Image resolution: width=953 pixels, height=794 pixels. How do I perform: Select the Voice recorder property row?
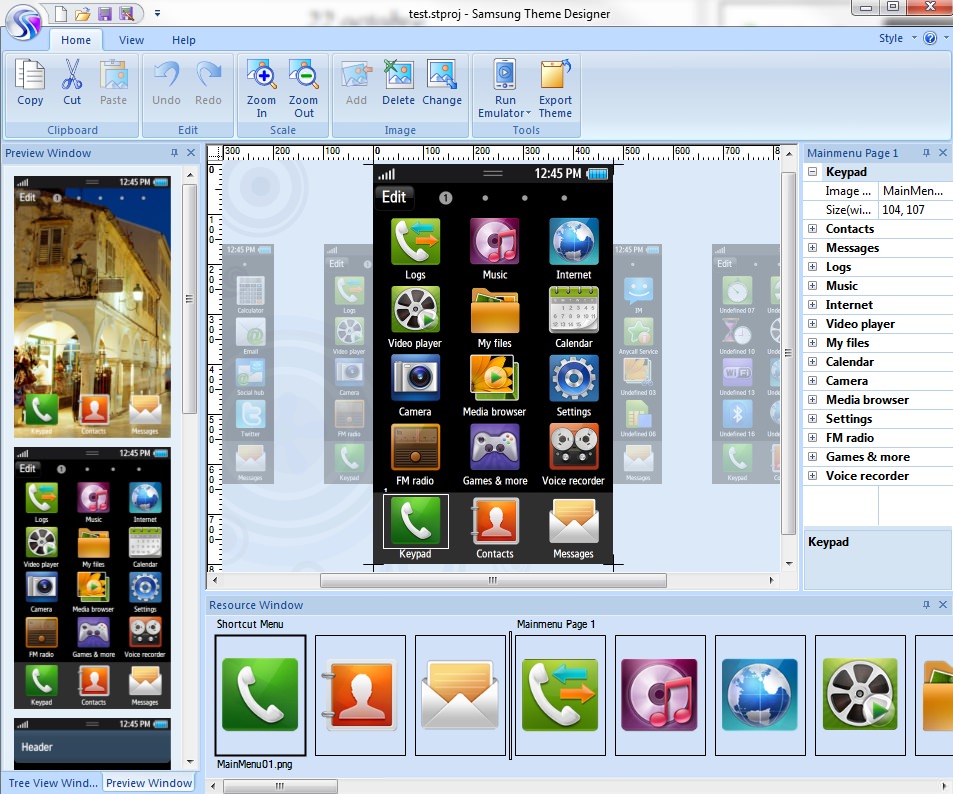tap(878, 476)
